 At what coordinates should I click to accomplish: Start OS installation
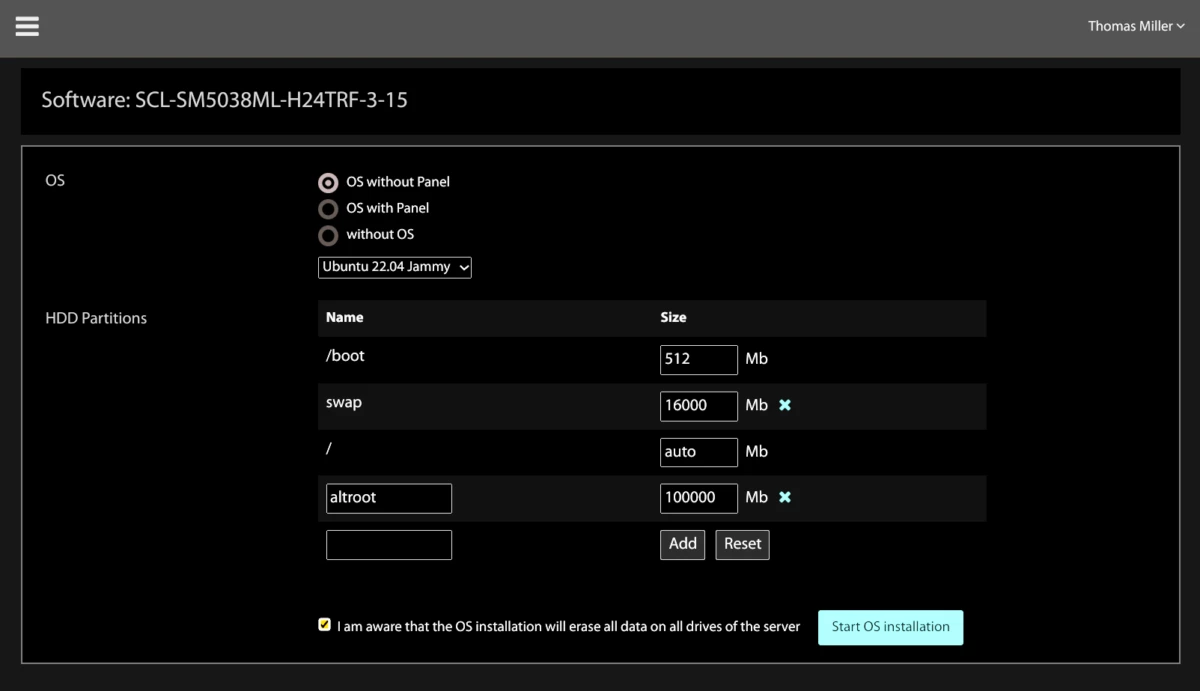[890, 627]
